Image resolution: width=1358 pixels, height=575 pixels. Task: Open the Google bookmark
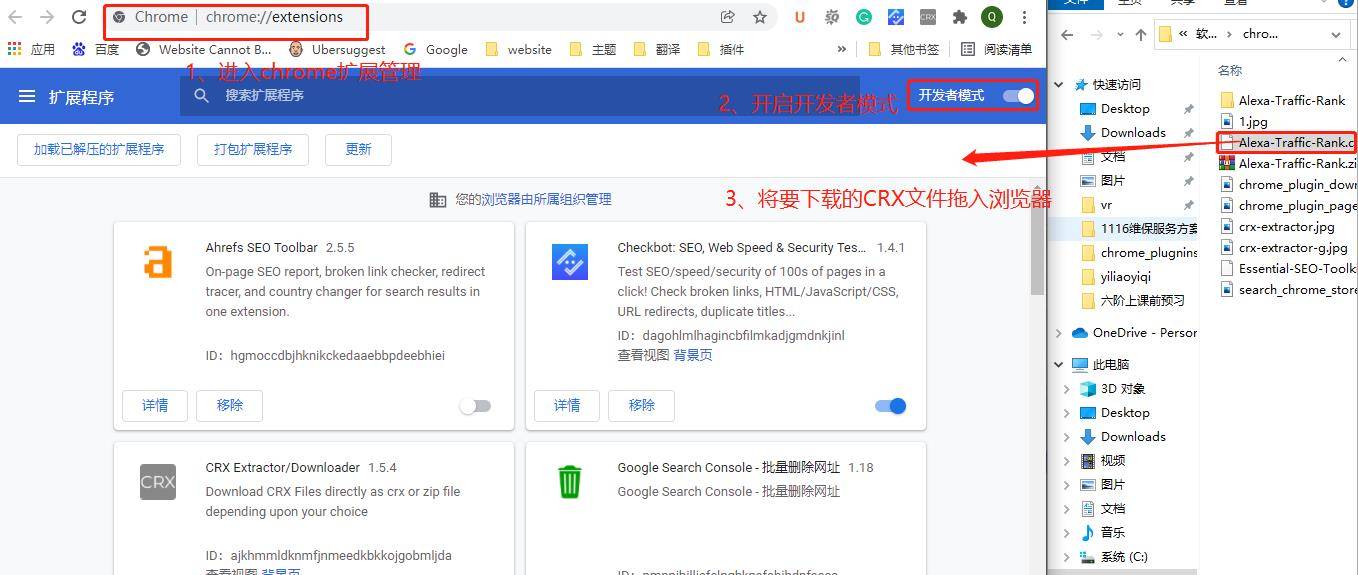coord(435,49)
